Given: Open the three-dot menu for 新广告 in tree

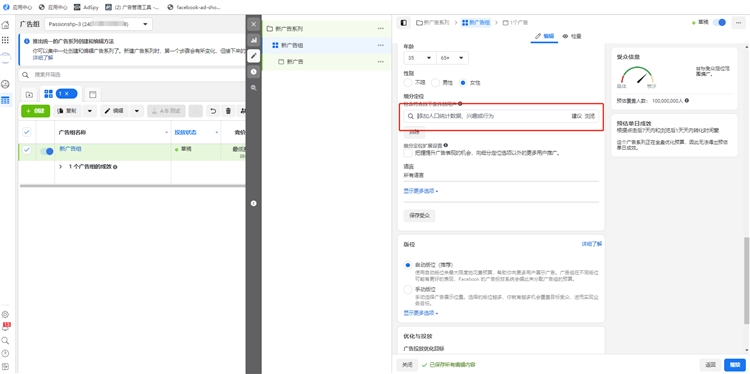Looking at the screenshot, I should (381, 62).
